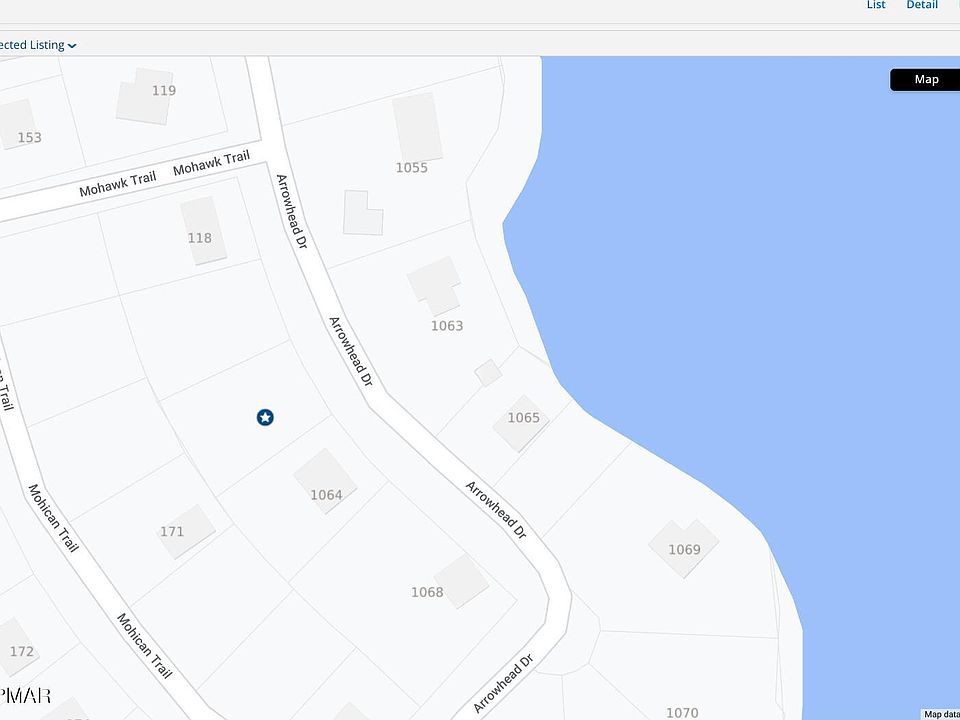The width and height of the screenshot is (960, 720).
Task: Select the house labeled 1065
Action: [x=521, y=424]
